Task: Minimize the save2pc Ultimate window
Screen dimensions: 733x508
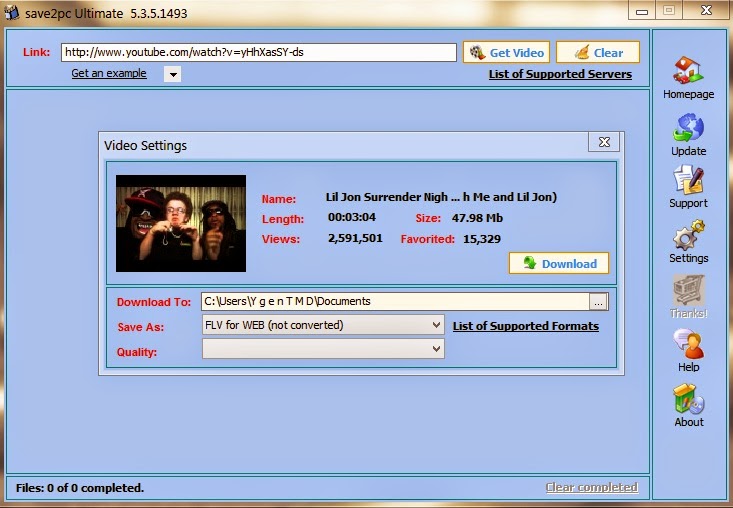Action: pos(642,10)
